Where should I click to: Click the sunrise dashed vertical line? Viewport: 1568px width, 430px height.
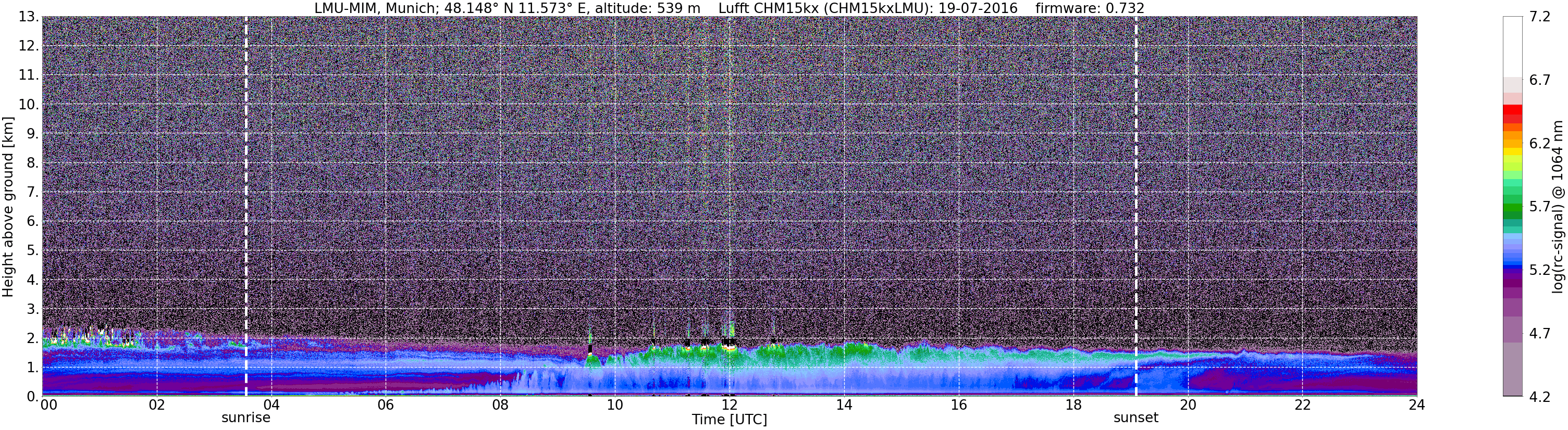click(x=246, y=206)
